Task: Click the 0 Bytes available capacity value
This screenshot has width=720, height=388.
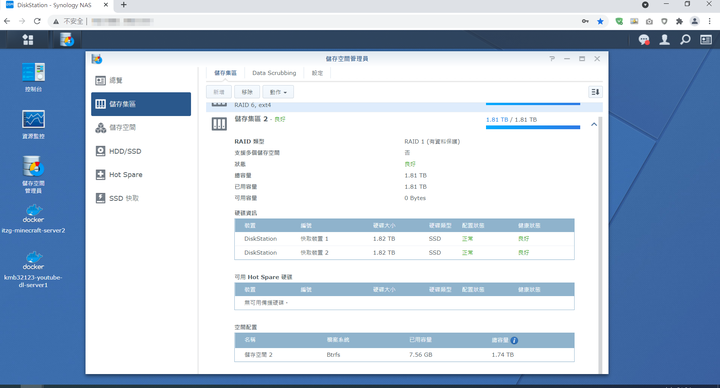Action: coord(415,198)
